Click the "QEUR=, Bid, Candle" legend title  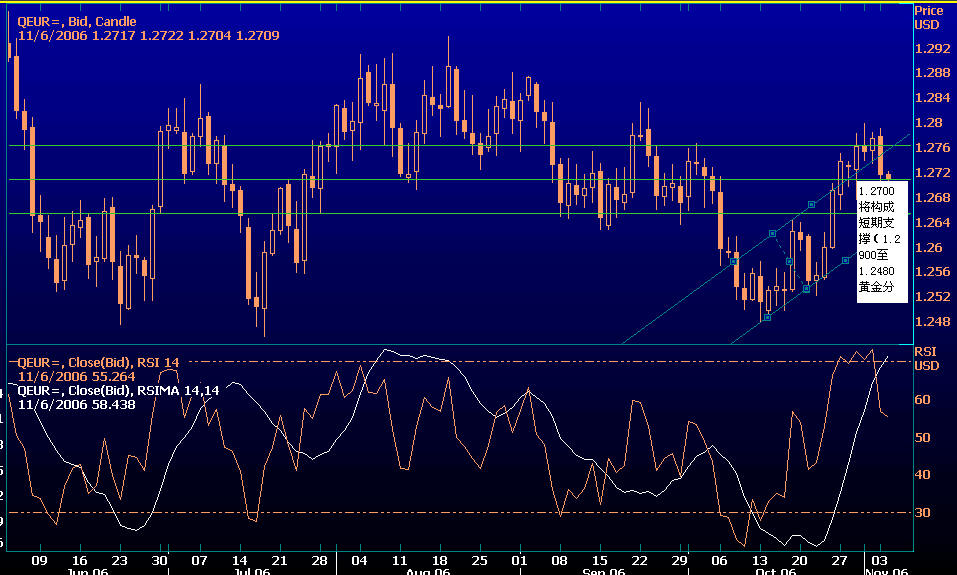click(x=77, y=21)
